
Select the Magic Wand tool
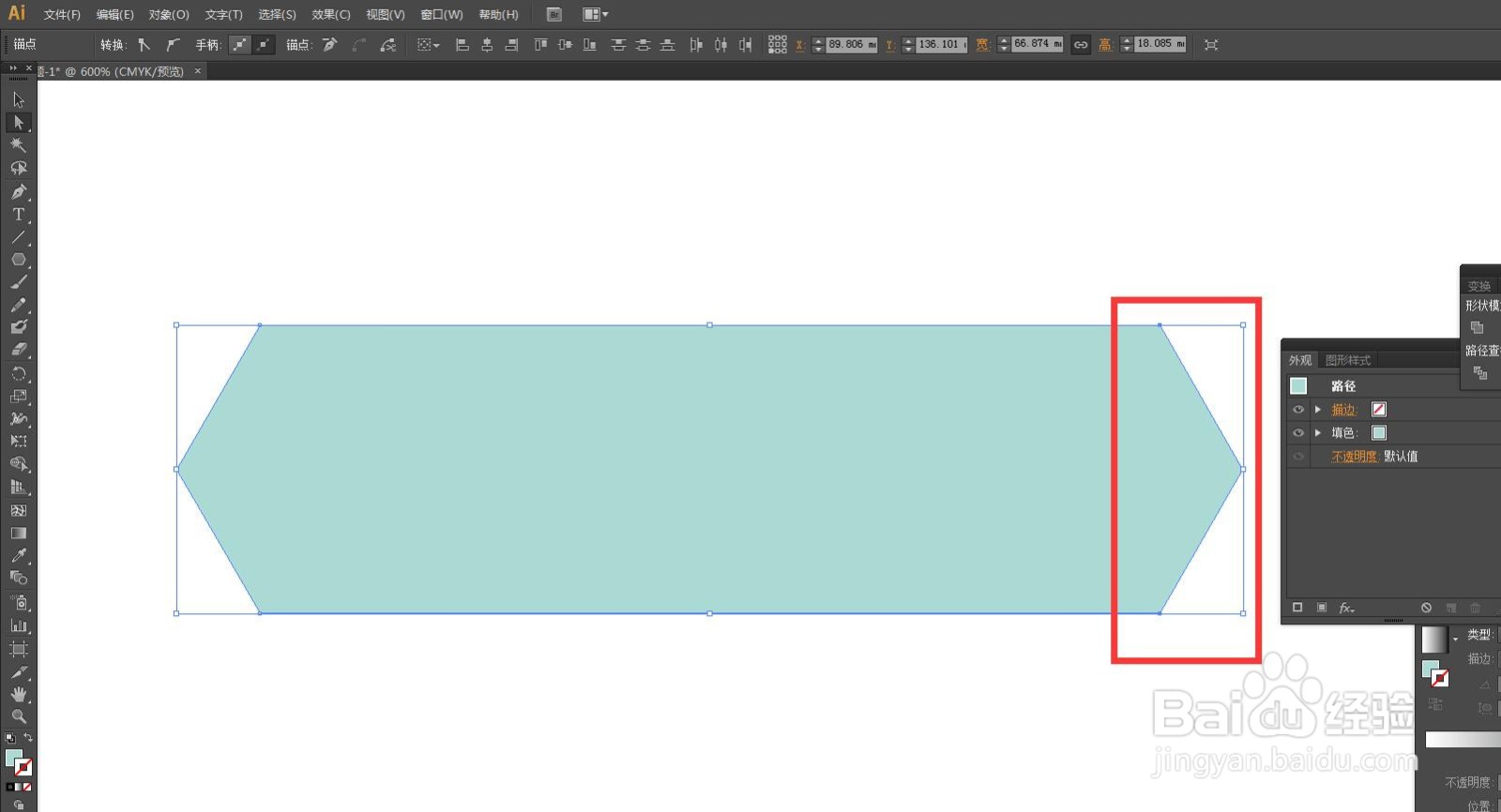18,145
